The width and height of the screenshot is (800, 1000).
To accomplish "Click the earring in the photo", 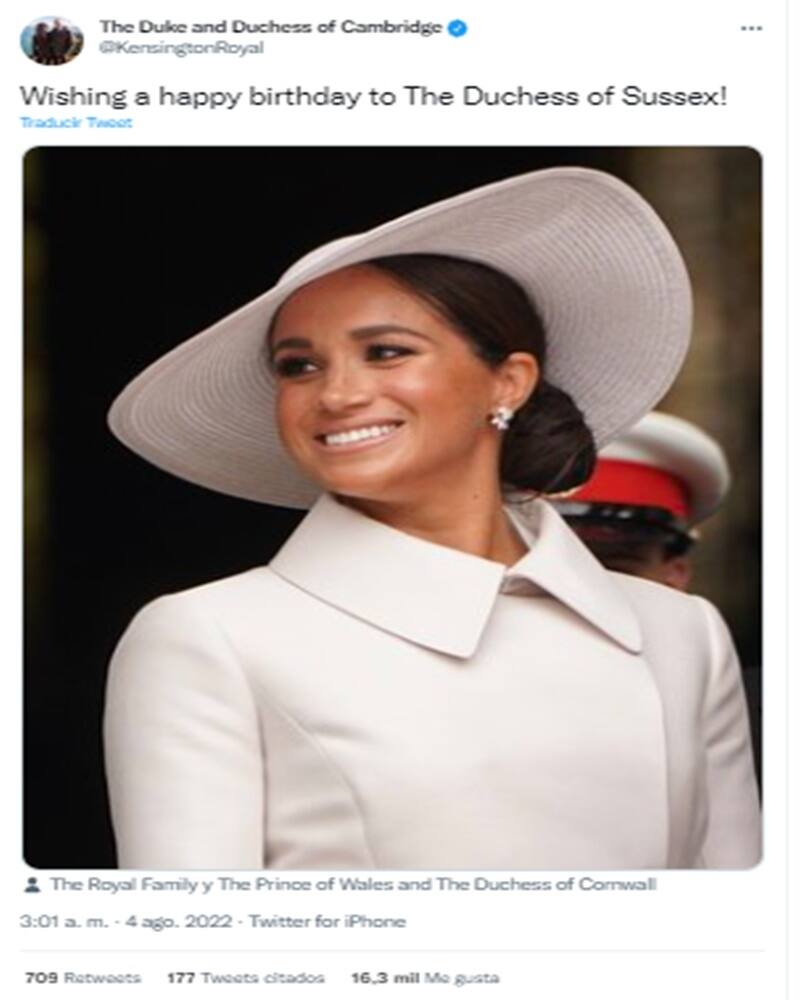I will (x=501, y=418).
